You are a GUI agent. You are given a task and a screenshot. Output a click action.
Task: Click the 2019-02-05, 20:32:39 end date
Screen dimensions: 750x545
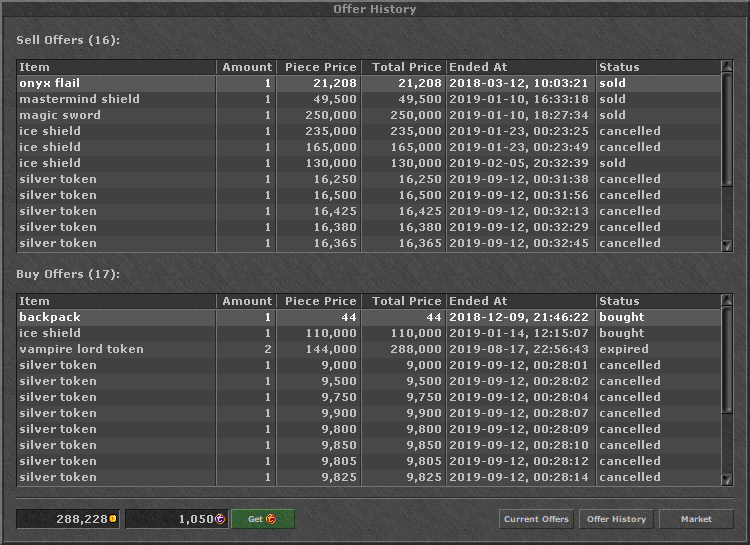click(x=518, y=163)
